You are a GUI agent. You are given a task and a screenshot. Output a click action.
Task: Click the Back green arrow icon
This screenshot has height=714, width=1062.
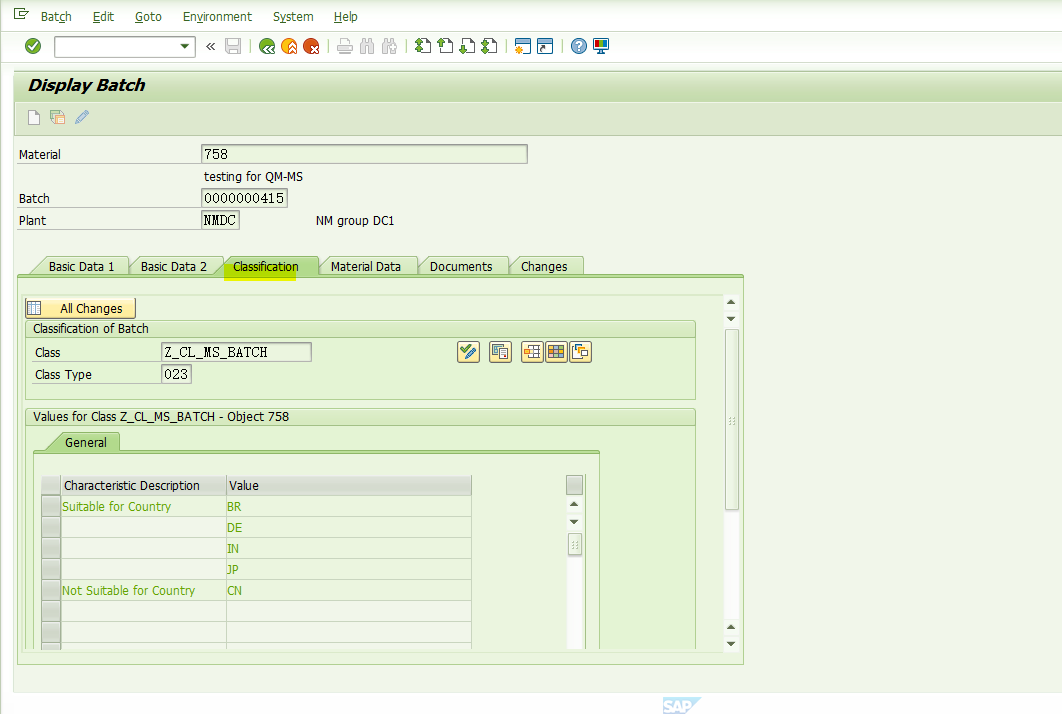266,46
